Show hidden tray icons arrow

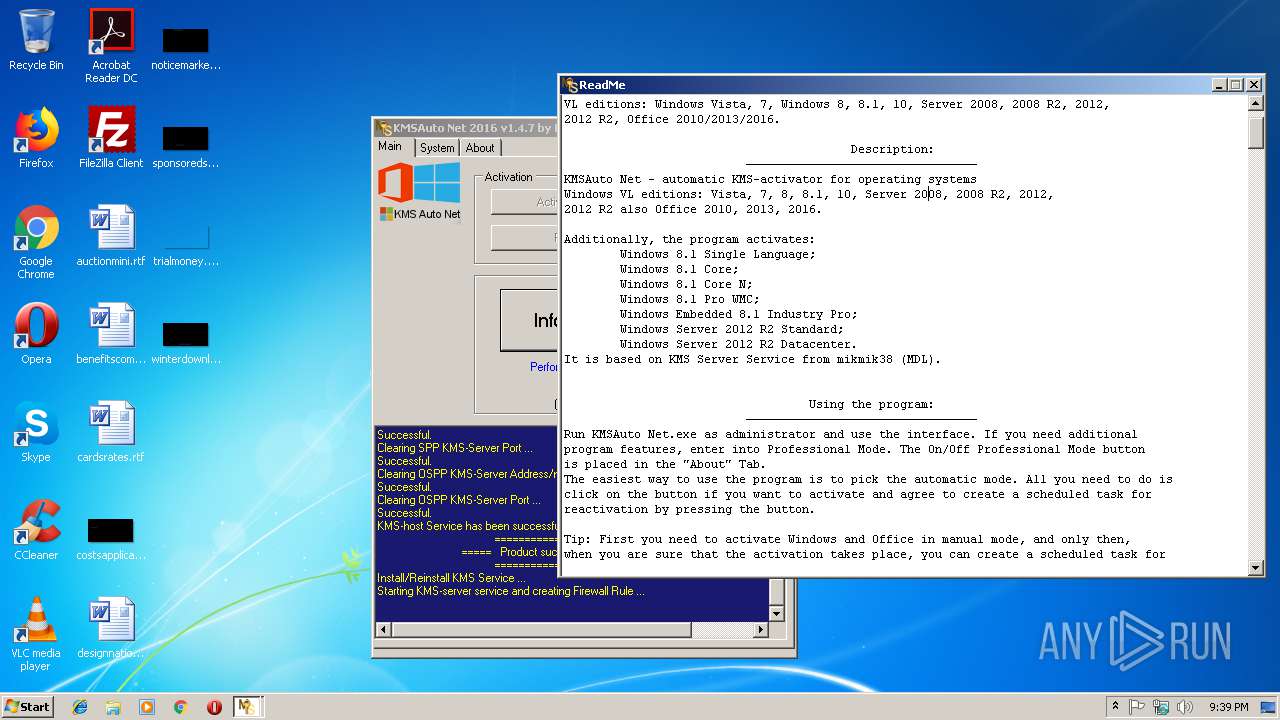click(1115, 707)
